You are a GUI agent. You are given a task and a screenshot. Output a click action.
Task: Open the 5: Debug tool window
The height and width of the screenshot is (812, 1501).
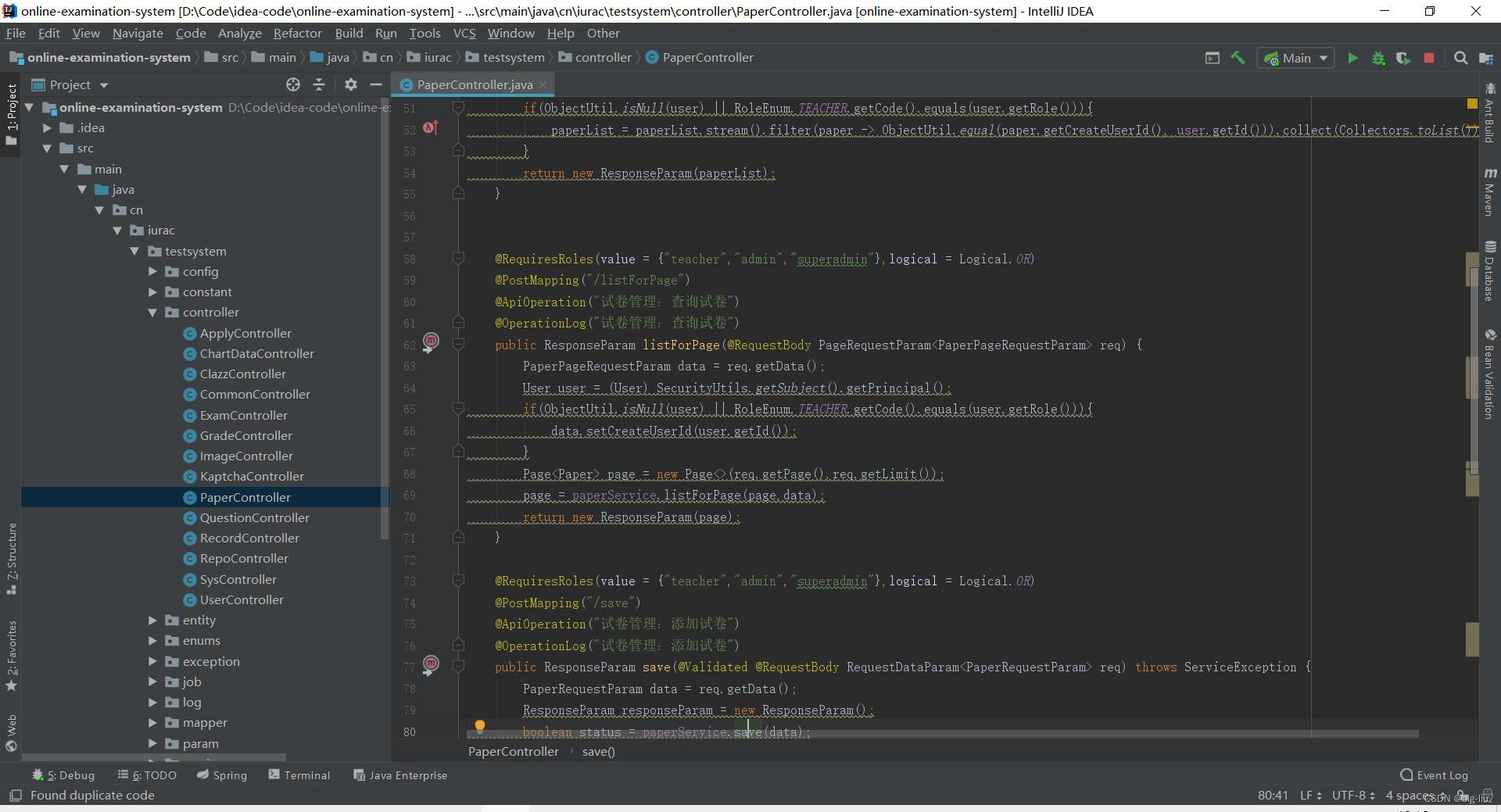click(63, 775)
